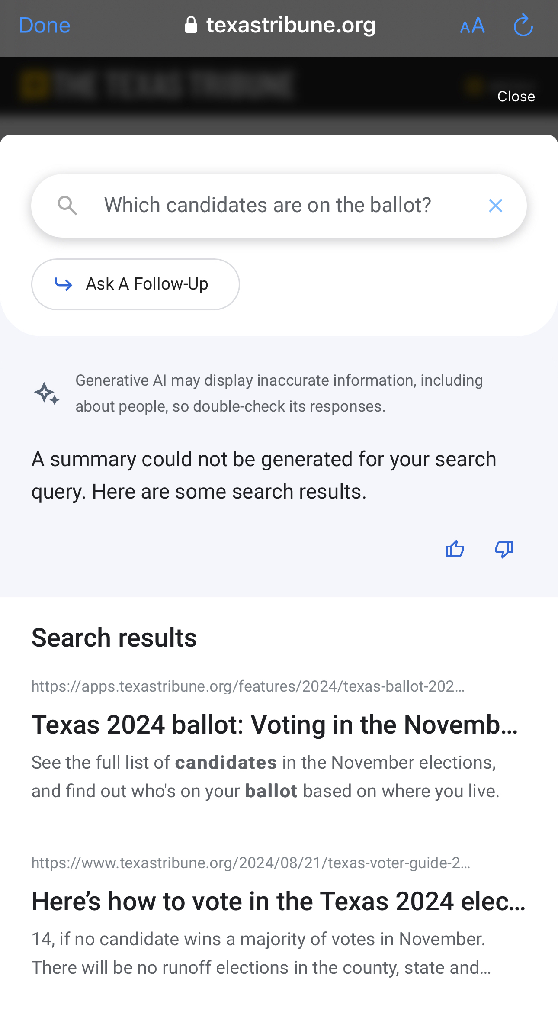Viewport: 558px width, 1024px height.
Task: Tap Done to exit the browser view
Action: click(x=44, y=25)
